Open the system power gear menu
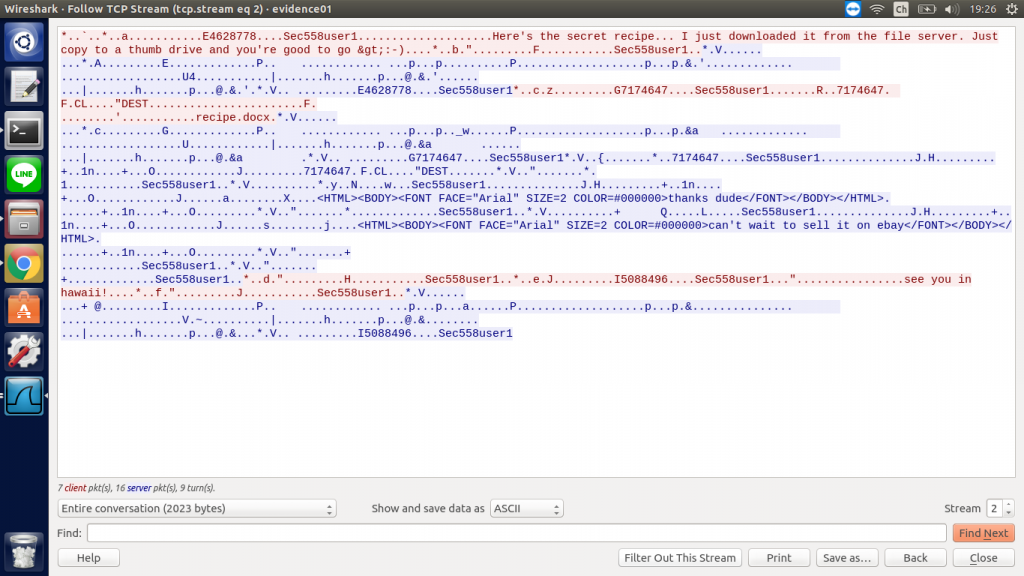 pos(1012,9)
